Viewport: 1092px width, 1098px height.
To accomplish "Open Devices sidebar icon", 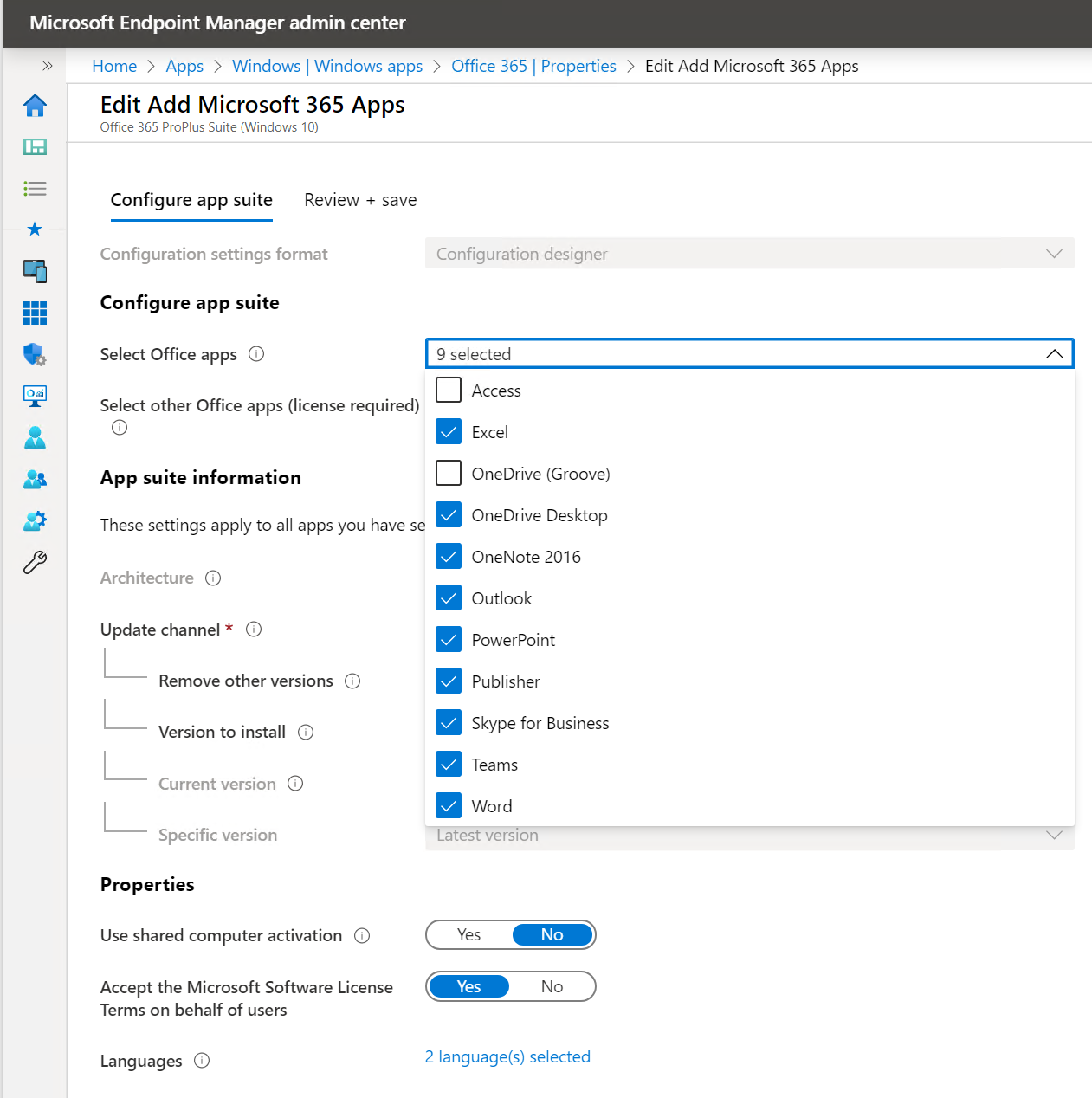I will [x=35, y=271].
